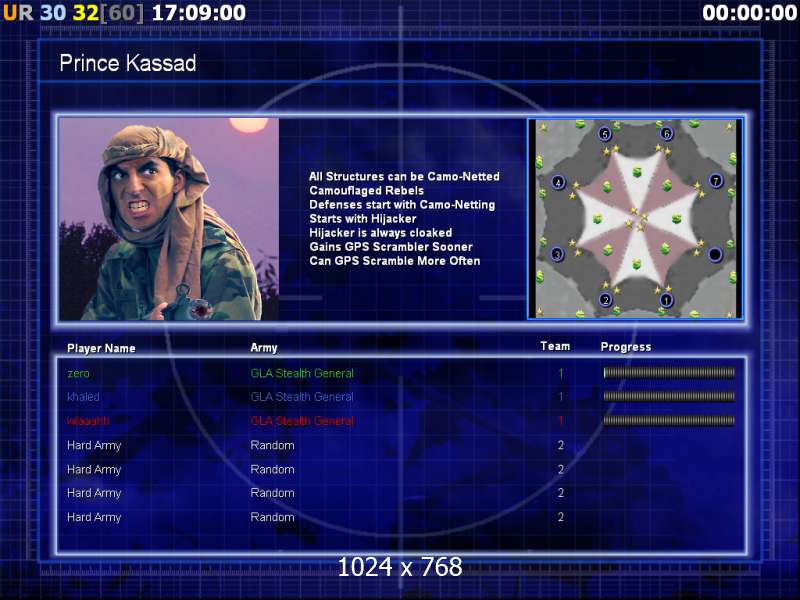Click the Team column header
This screenshot has width=800, height=600.
[555, 346]
